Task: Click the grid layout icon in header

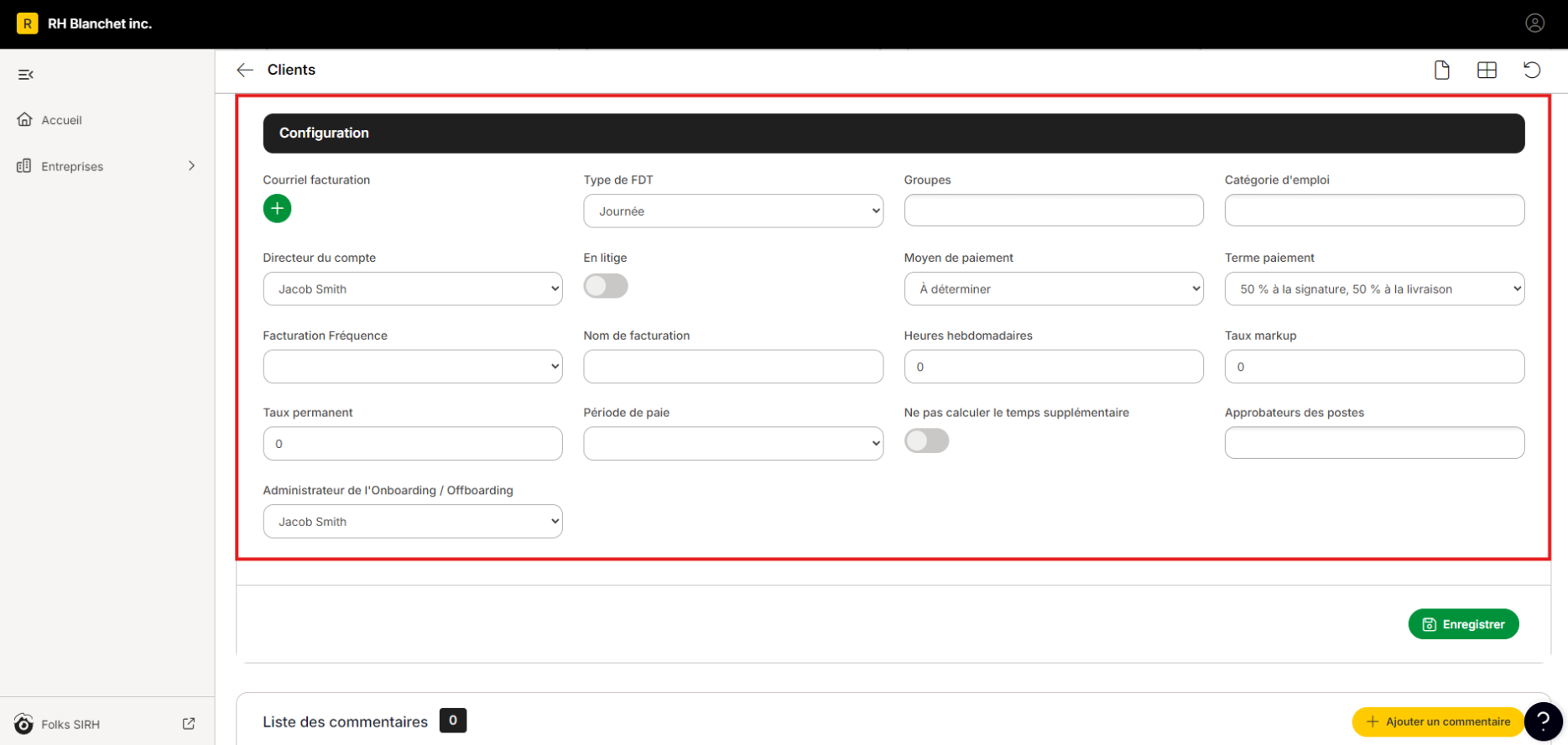Action: point(1487,70)
